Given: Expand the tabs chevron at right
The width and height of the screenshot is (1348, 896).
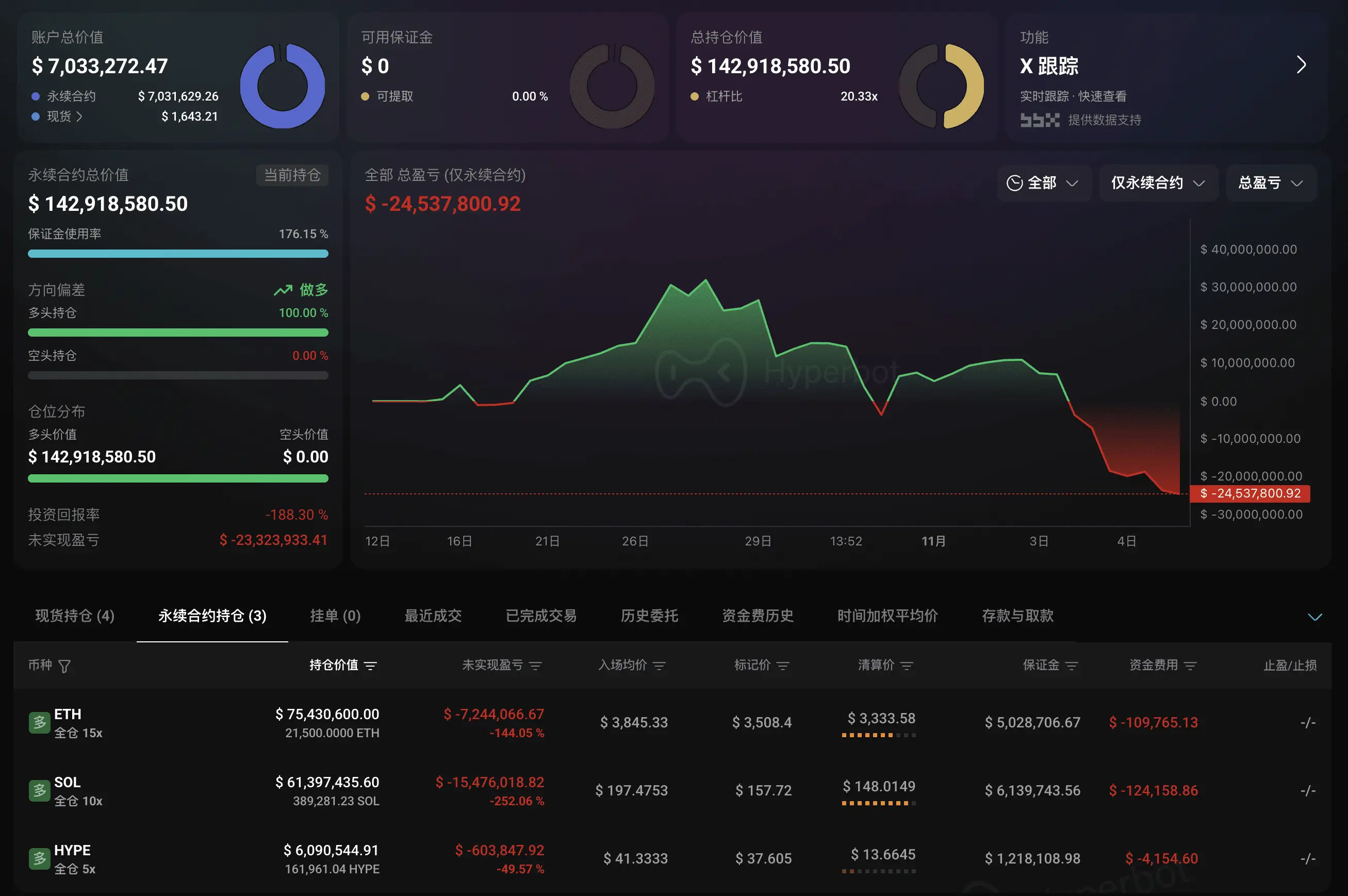Looking at the screenshot, I should [x=1315, y=617].
